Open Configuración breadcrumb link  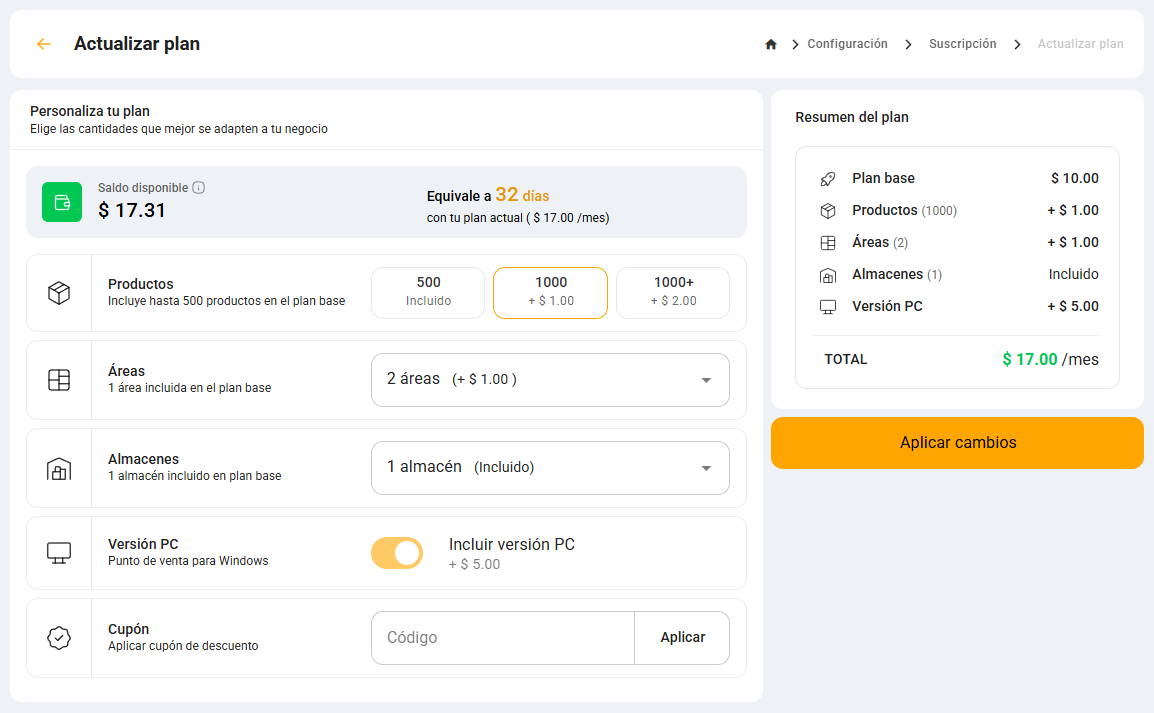coord(847,44)
